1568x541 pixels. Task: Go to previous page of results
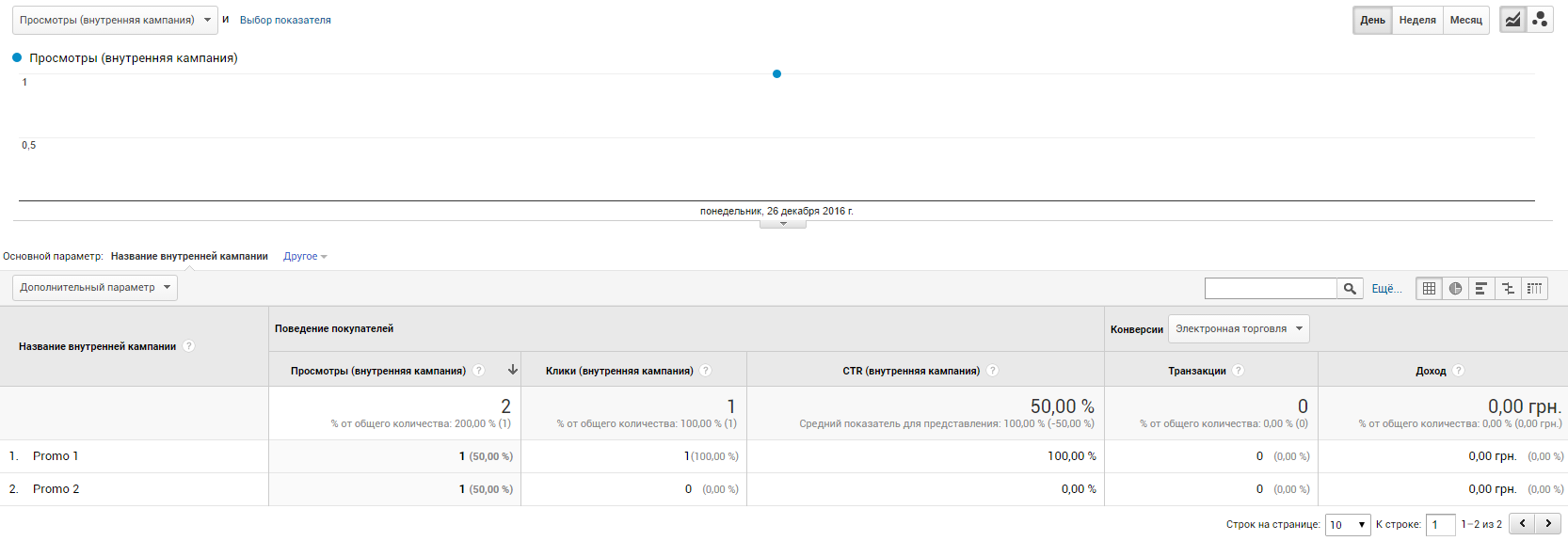tap(1522, 523)
